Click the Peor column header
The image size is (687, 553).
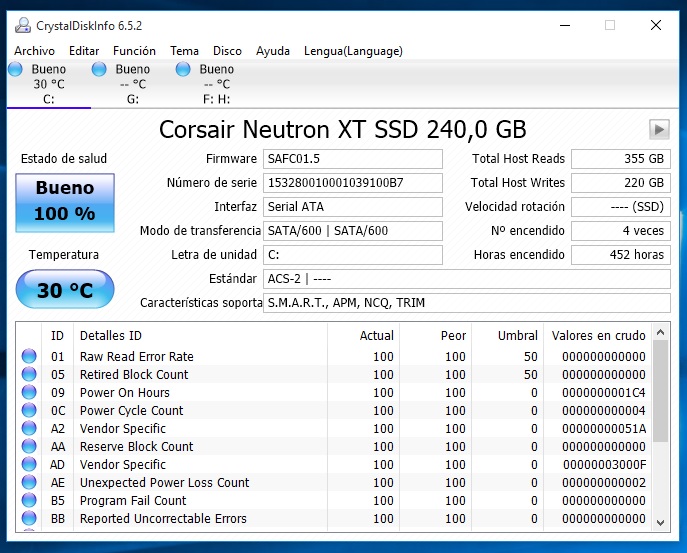435,336
